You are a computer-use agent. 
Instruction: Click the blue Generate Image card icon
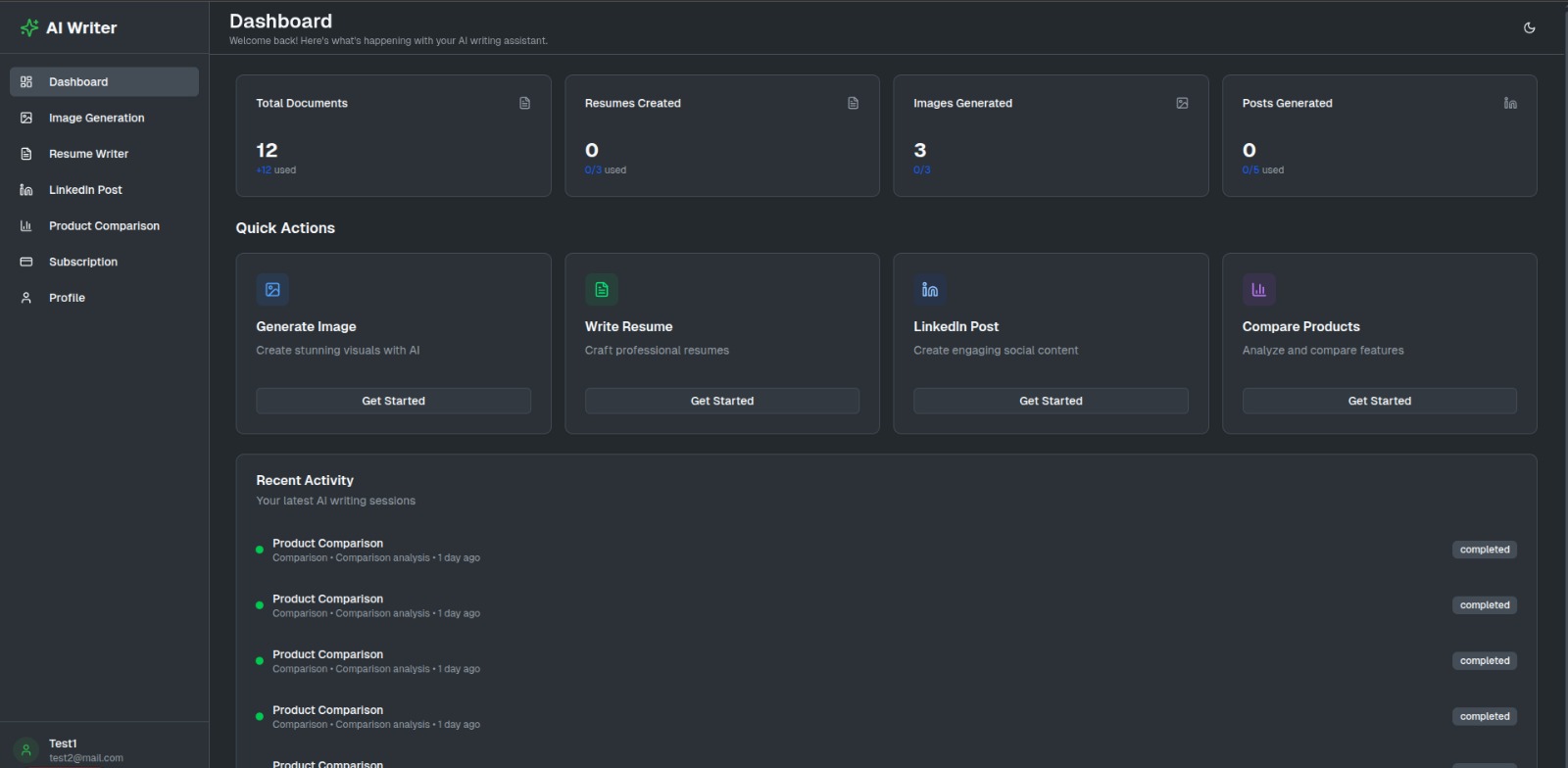[x=272, y=290]
